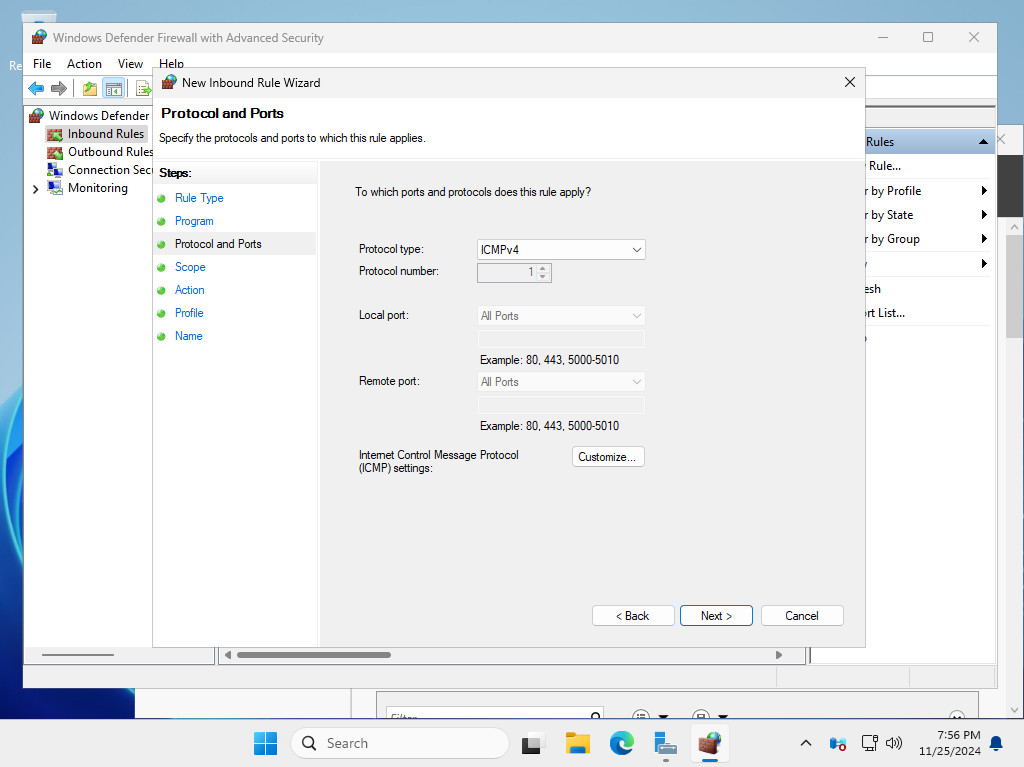1024x767 pixels.
Task: Open the Remote port dropdown
Action: [636, 381]
